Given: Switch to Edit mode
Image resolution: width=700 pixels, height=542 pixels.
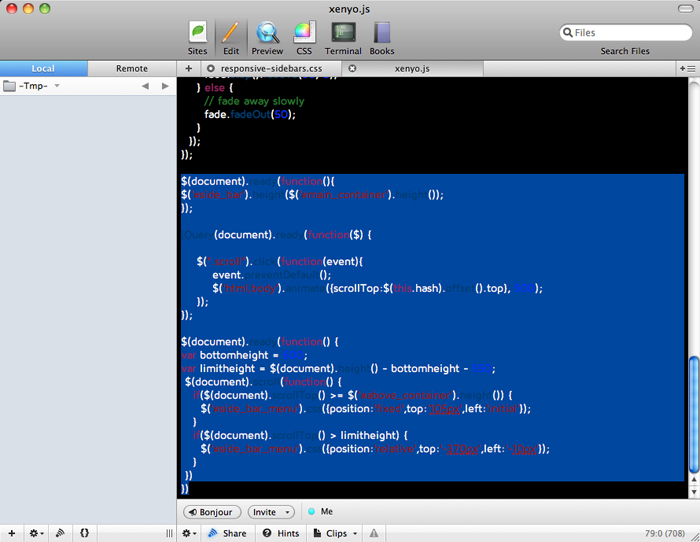Looking at the screenshot, I should coord(231,38).
